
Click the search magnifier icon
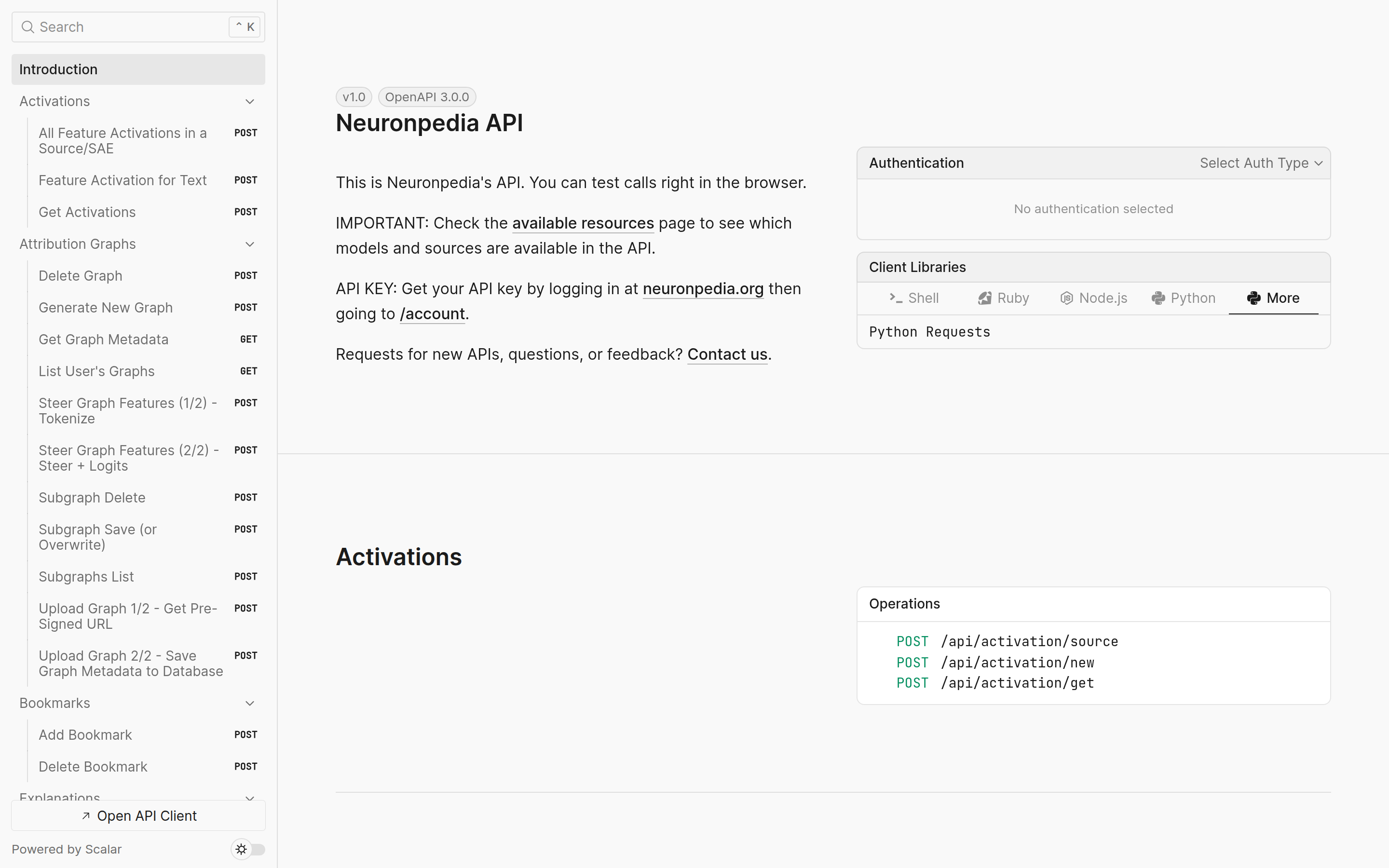tap(27, 27)
